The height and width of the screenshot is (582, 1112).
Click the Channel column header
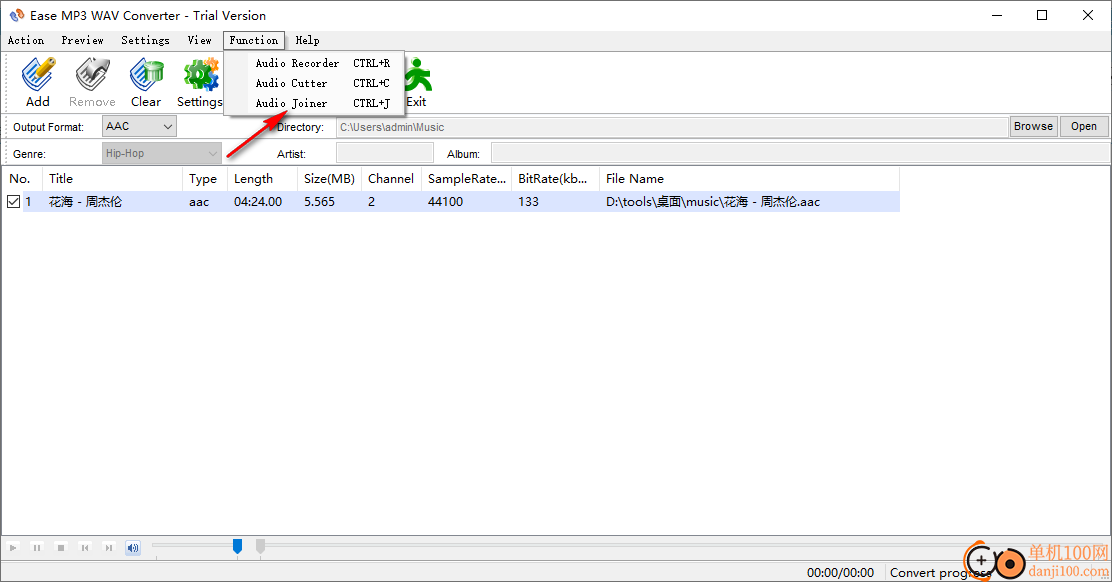pos(391,179)
